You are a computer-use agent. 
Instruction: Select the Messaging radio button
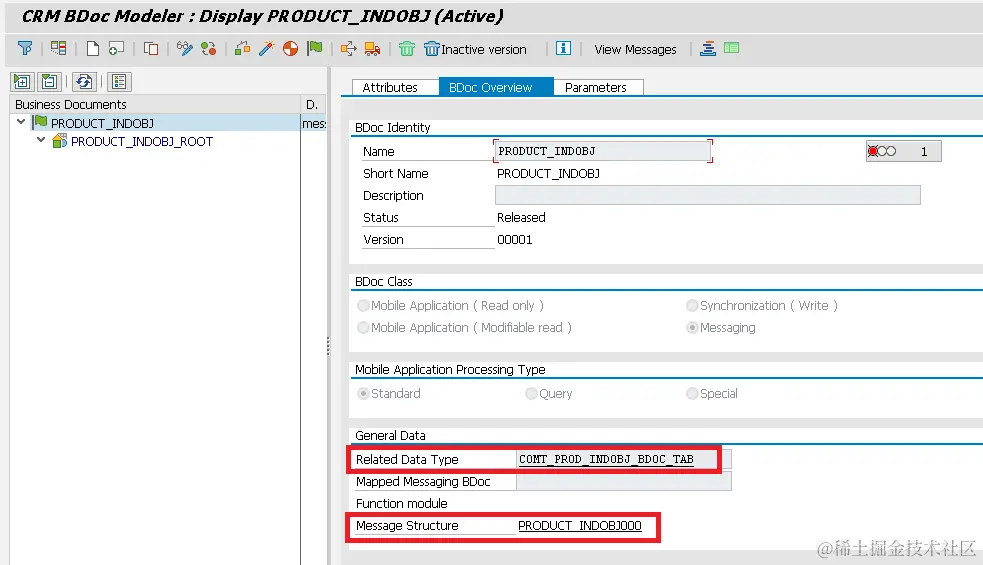(x=692, y=327)
